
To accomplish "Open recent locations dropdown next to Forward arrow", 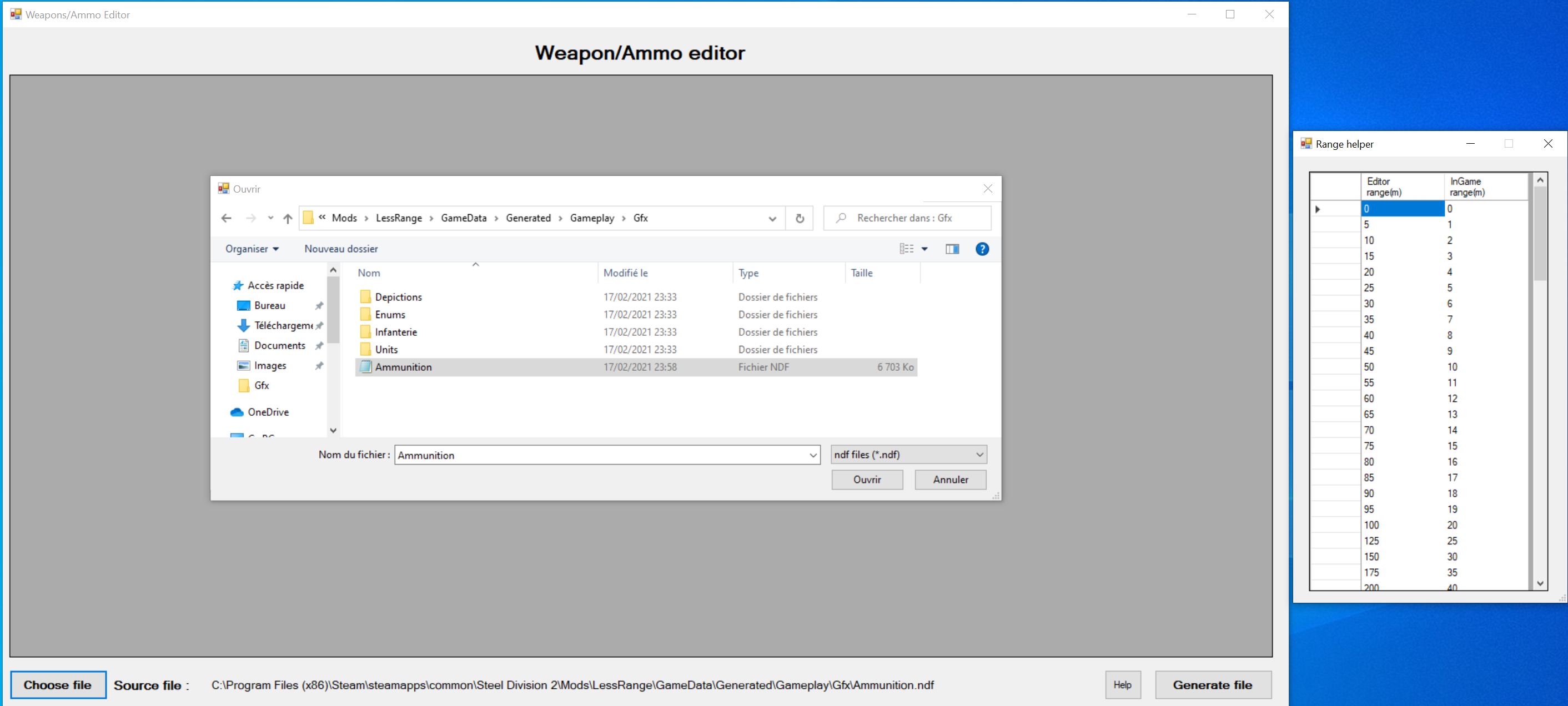I will [x=270, y=218].
